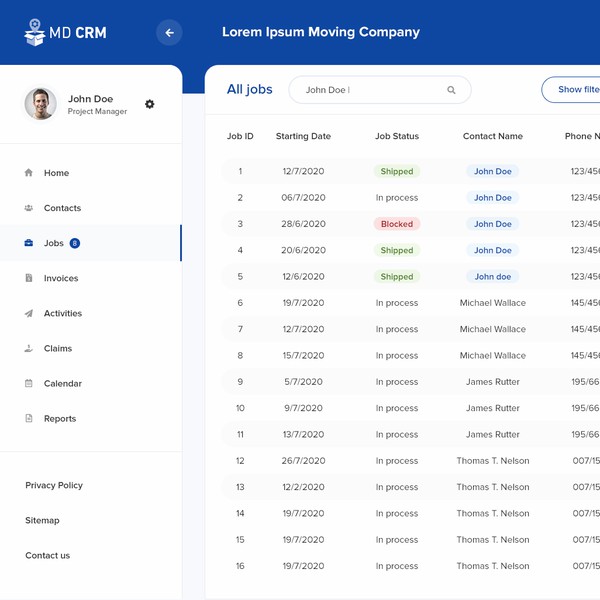
Task: Click date 12/2/2020 in job 13 row
Action: 303,487
